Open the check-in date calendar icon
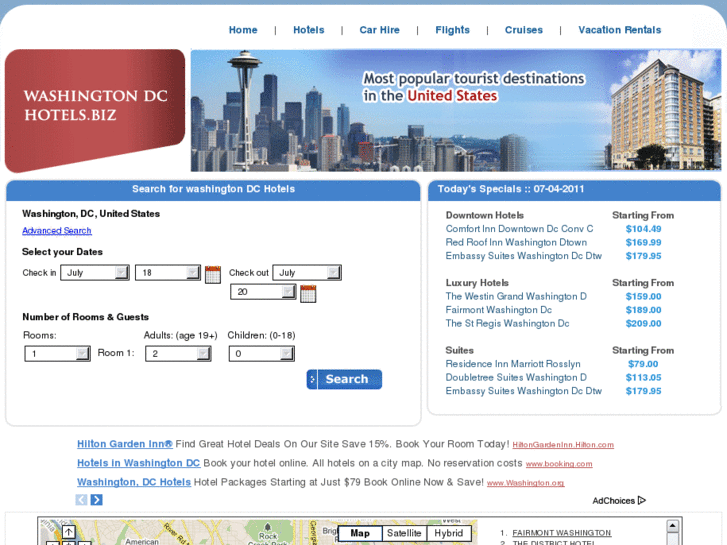This screenshot has height=545, width=727. pyautogui.click(x=213, y=274)
